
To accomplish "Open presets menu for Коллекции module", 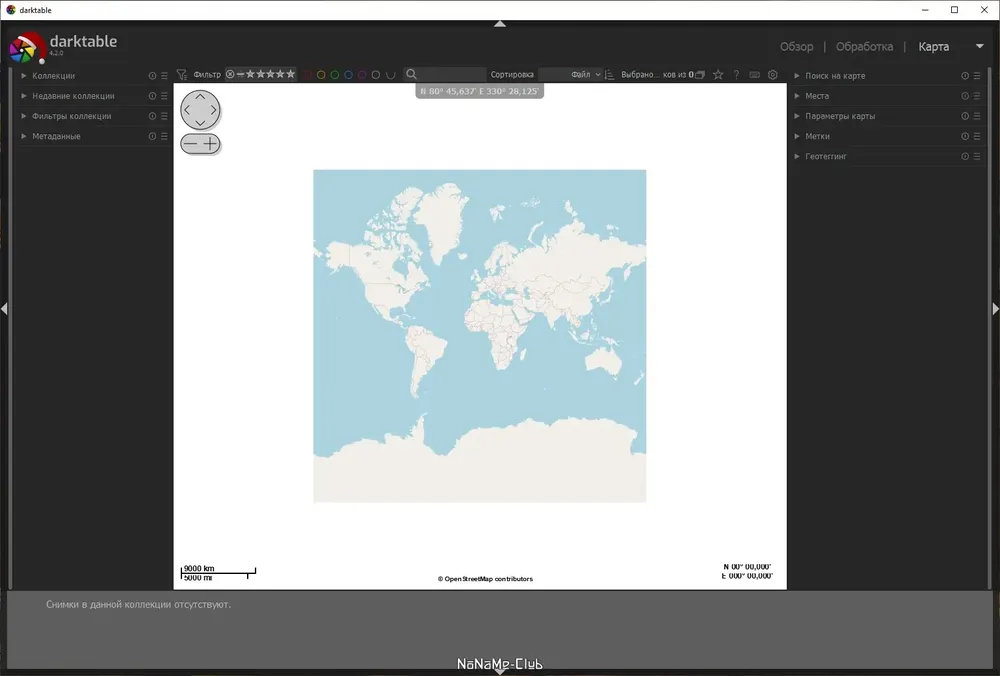I will point(165,75).
